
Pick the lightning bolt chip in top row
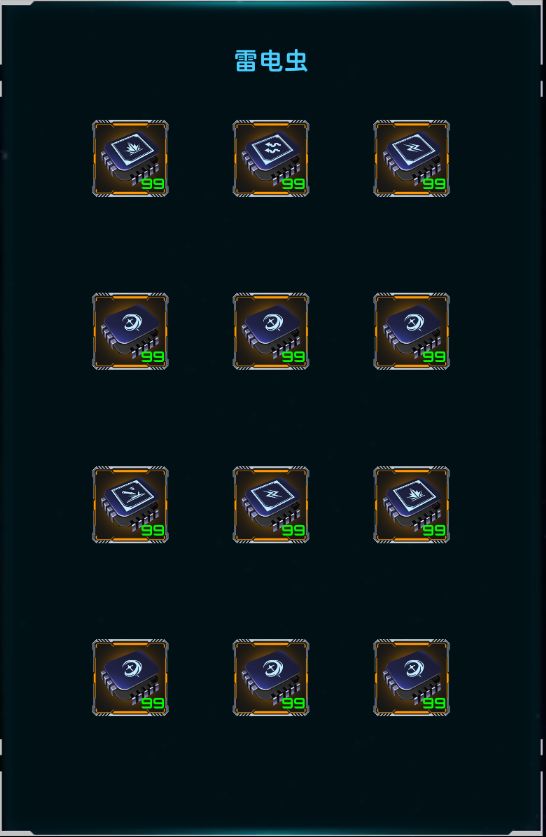(x=412, y=159)
